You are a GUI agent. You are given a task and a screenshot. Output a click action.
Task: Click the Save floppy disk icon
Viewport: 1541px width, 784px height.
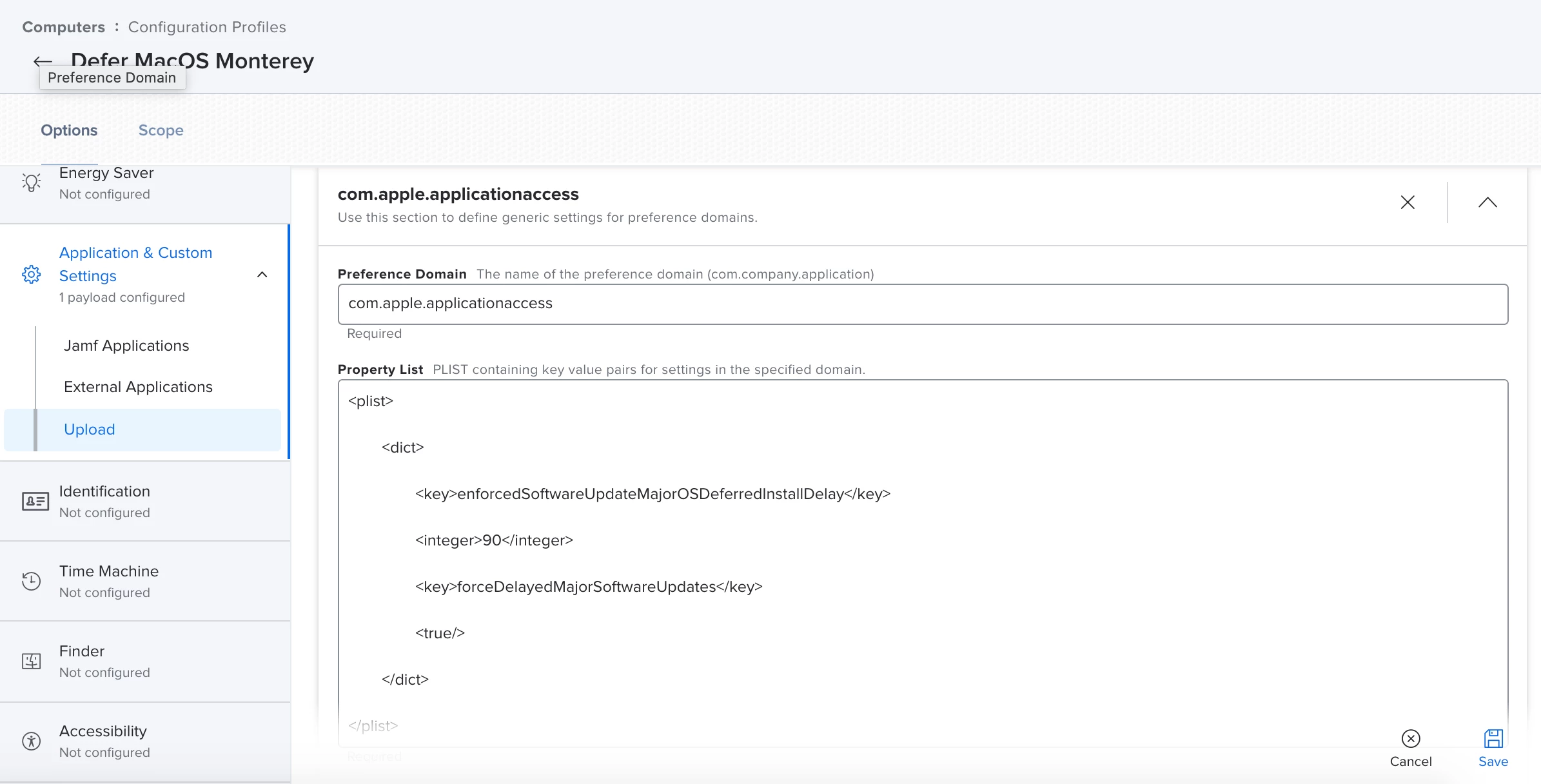(1493, 738)
